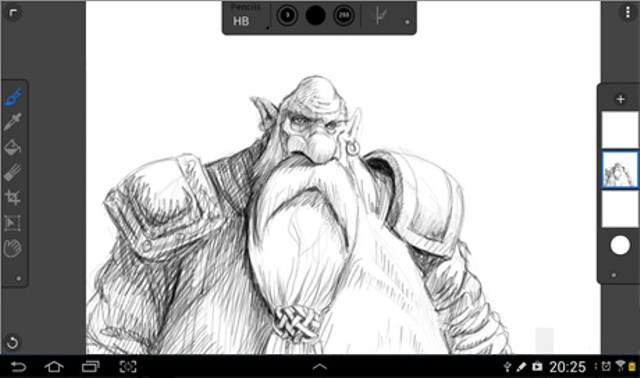Tap the undo arrow at bottom-left

point(13,342)
